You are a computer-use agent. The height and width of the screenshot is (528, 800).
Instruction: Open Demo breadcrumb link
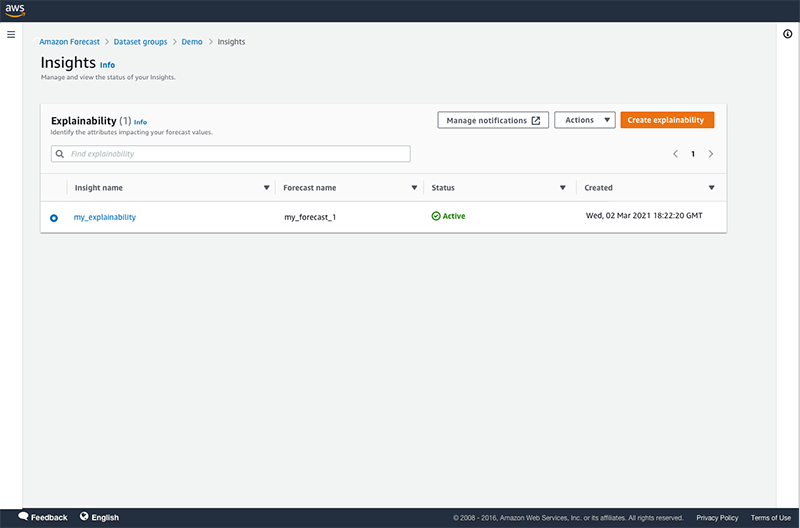click(192, 42)
